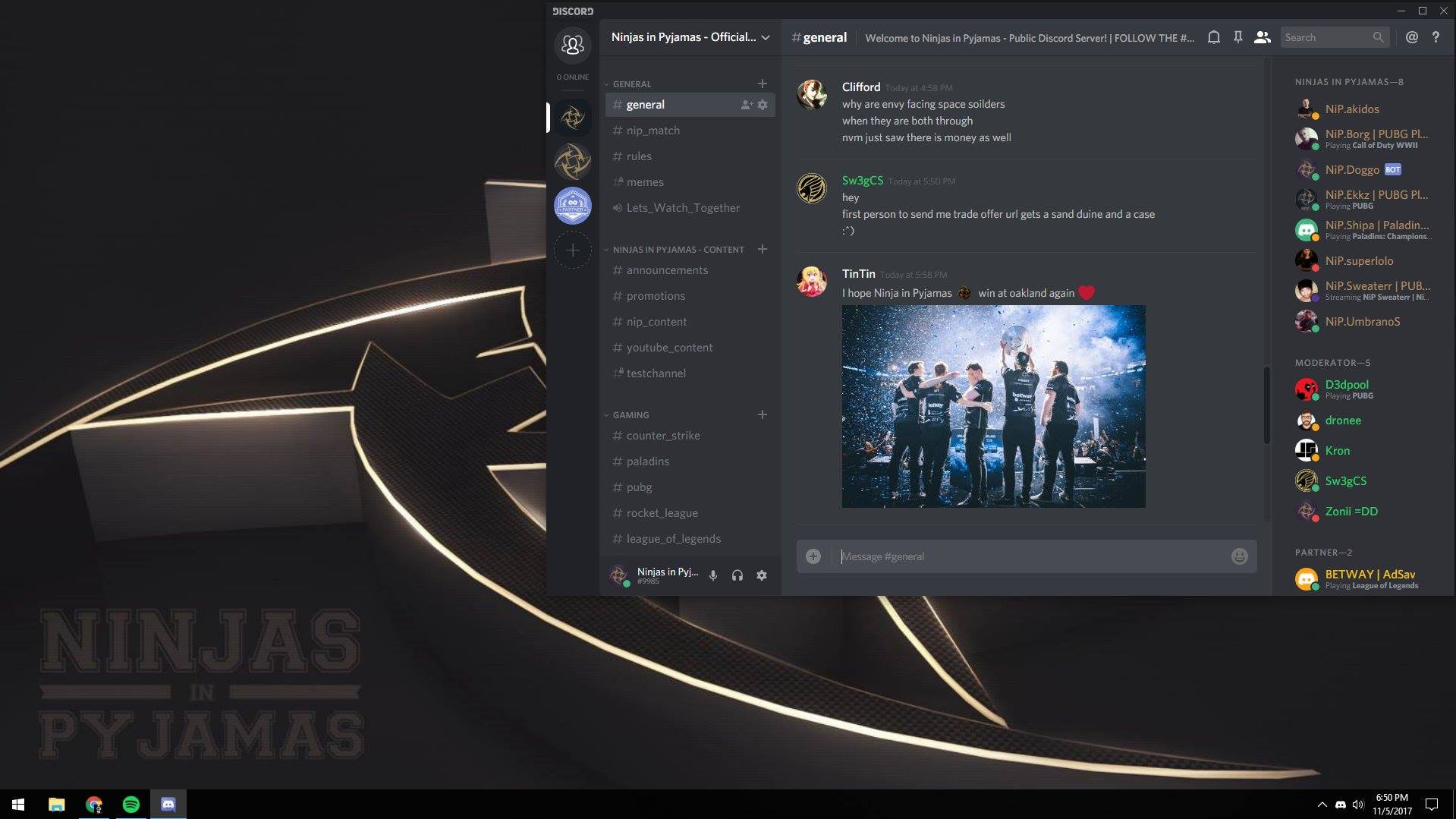The image size is (1456, 819).
Task: Open the youtube_content channel
Action: [x=690, y=348]
